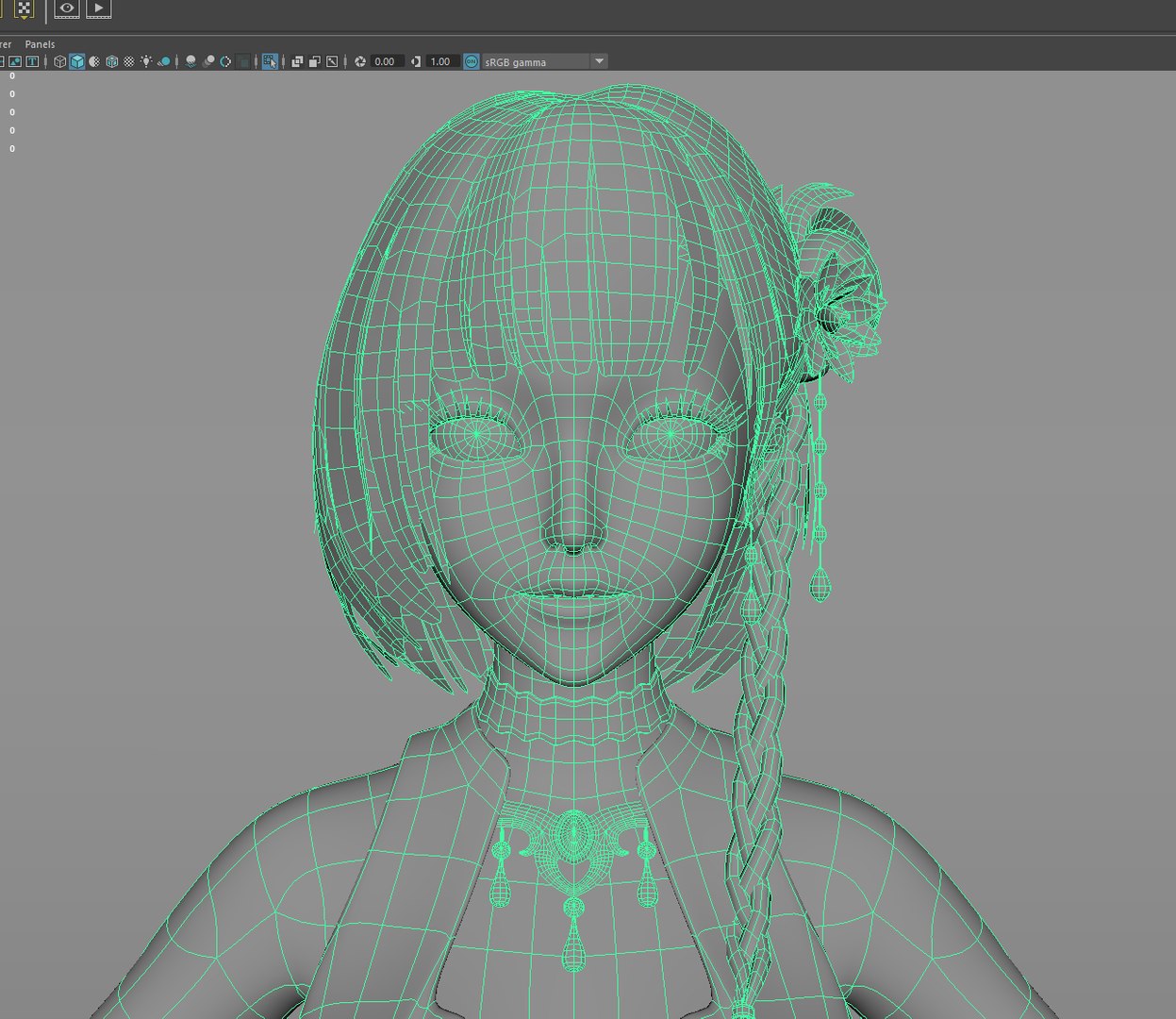Click the dropdown arrow beside sRGB gamma

tap(599, 61)
